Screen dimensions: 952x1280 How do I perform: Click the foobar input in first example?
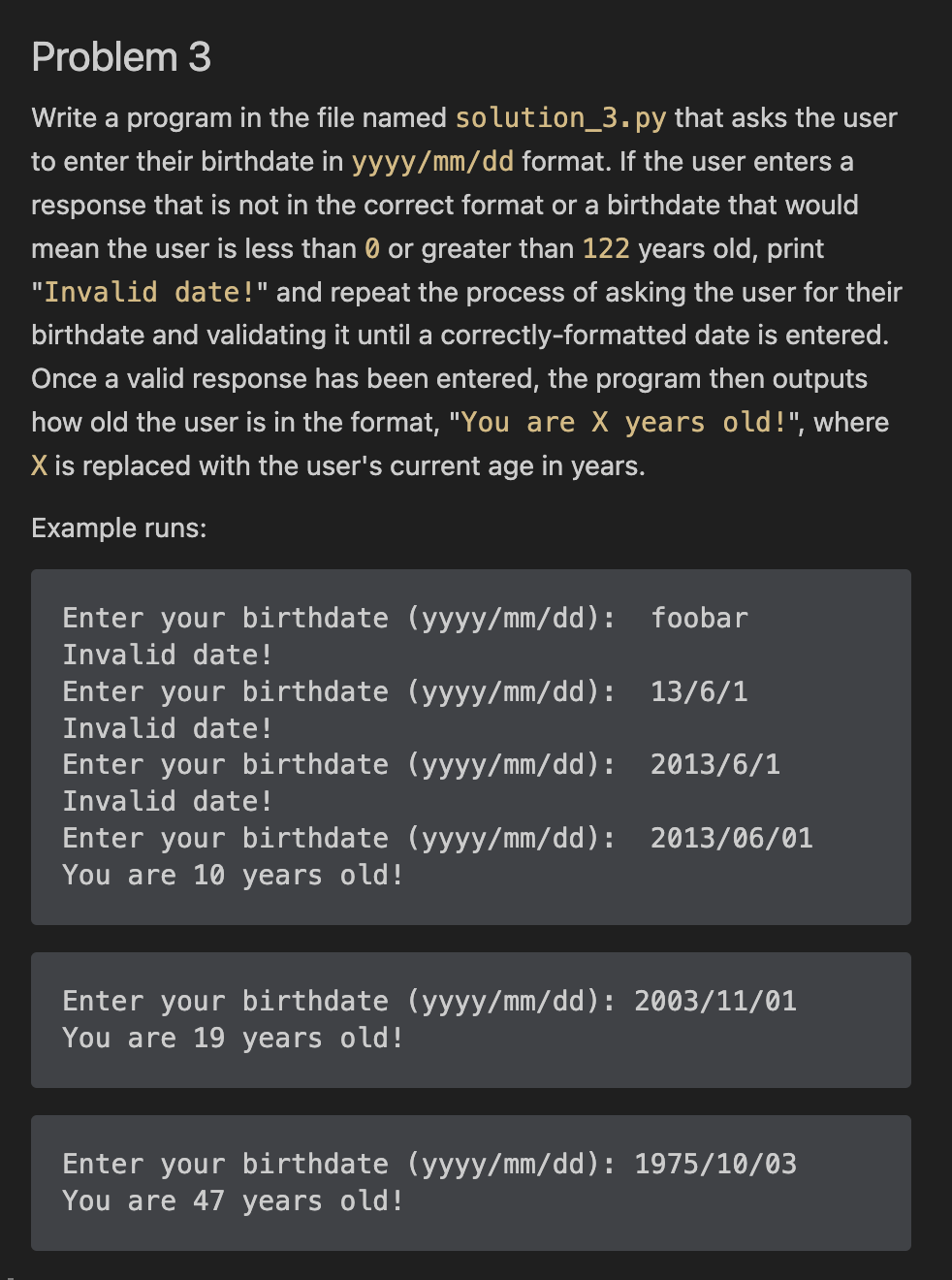(699, 618)
